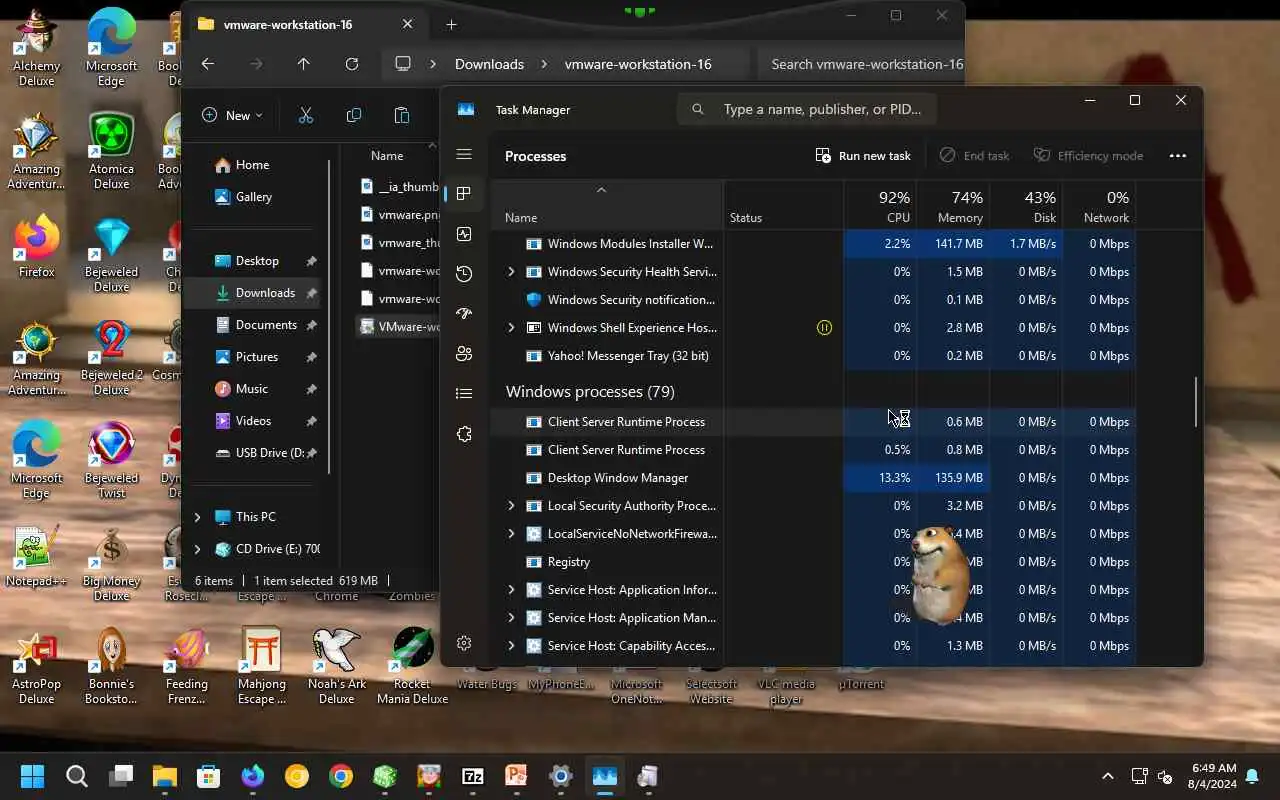The image size is (1280, 800).
Task: Open the Windows Start menu
Action: tap(33, 776)
